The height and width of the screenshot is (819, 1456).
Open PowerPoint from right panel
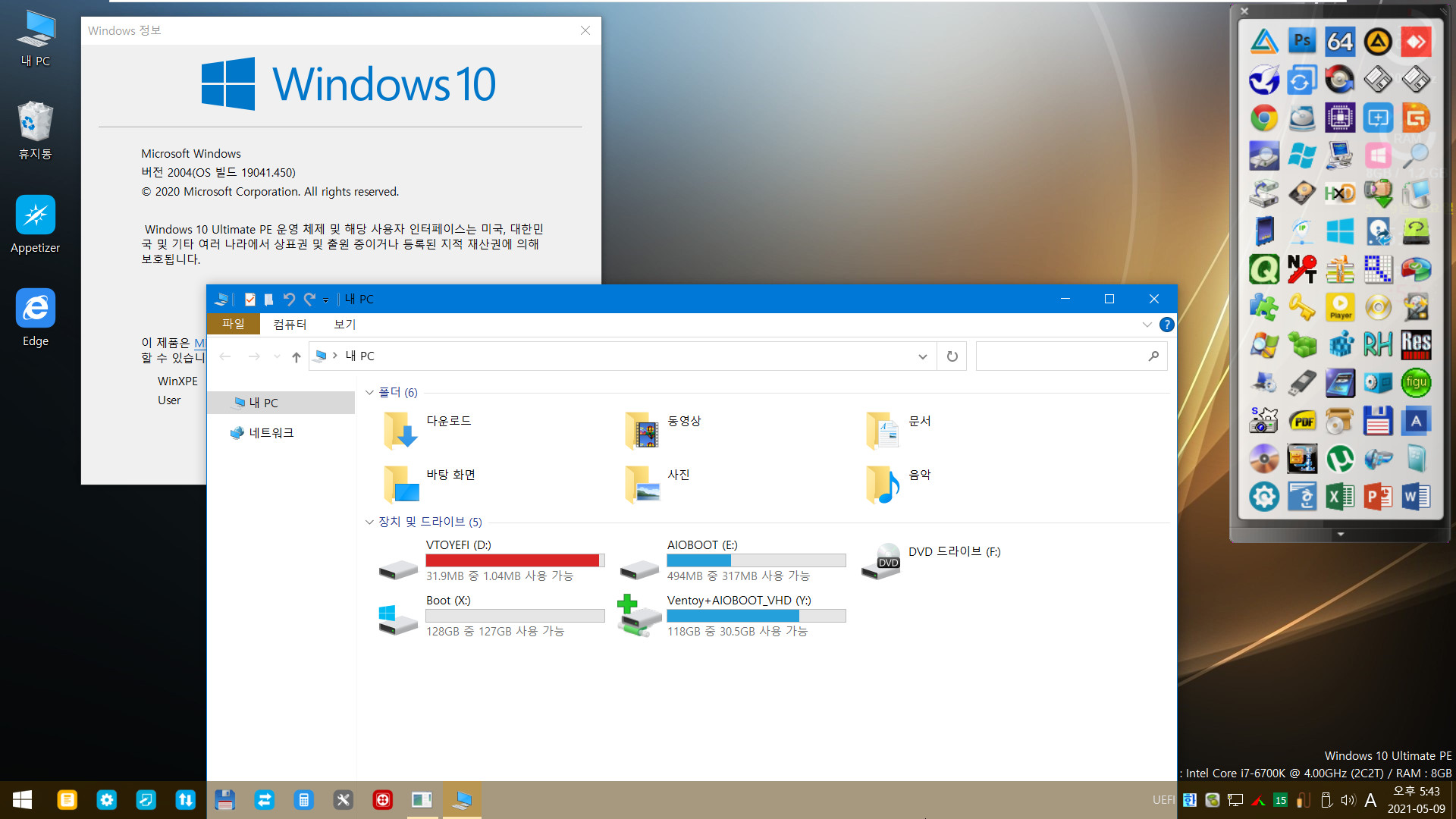pyautogui.click(x=1378, y=497)
